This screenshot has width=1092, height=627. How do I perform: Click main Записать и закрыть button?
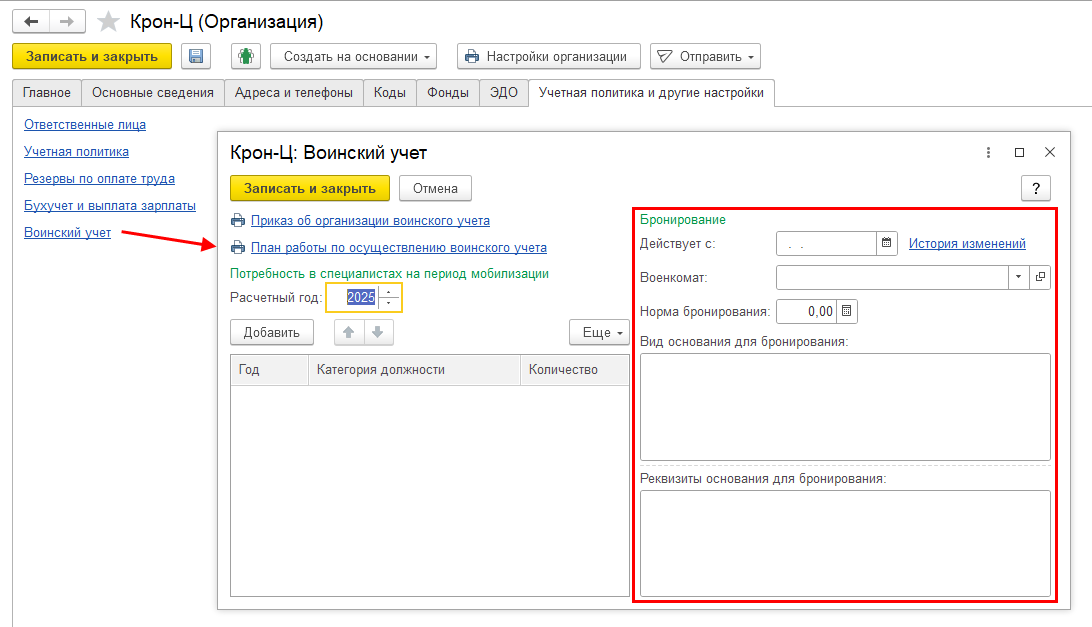click(92, 56)
